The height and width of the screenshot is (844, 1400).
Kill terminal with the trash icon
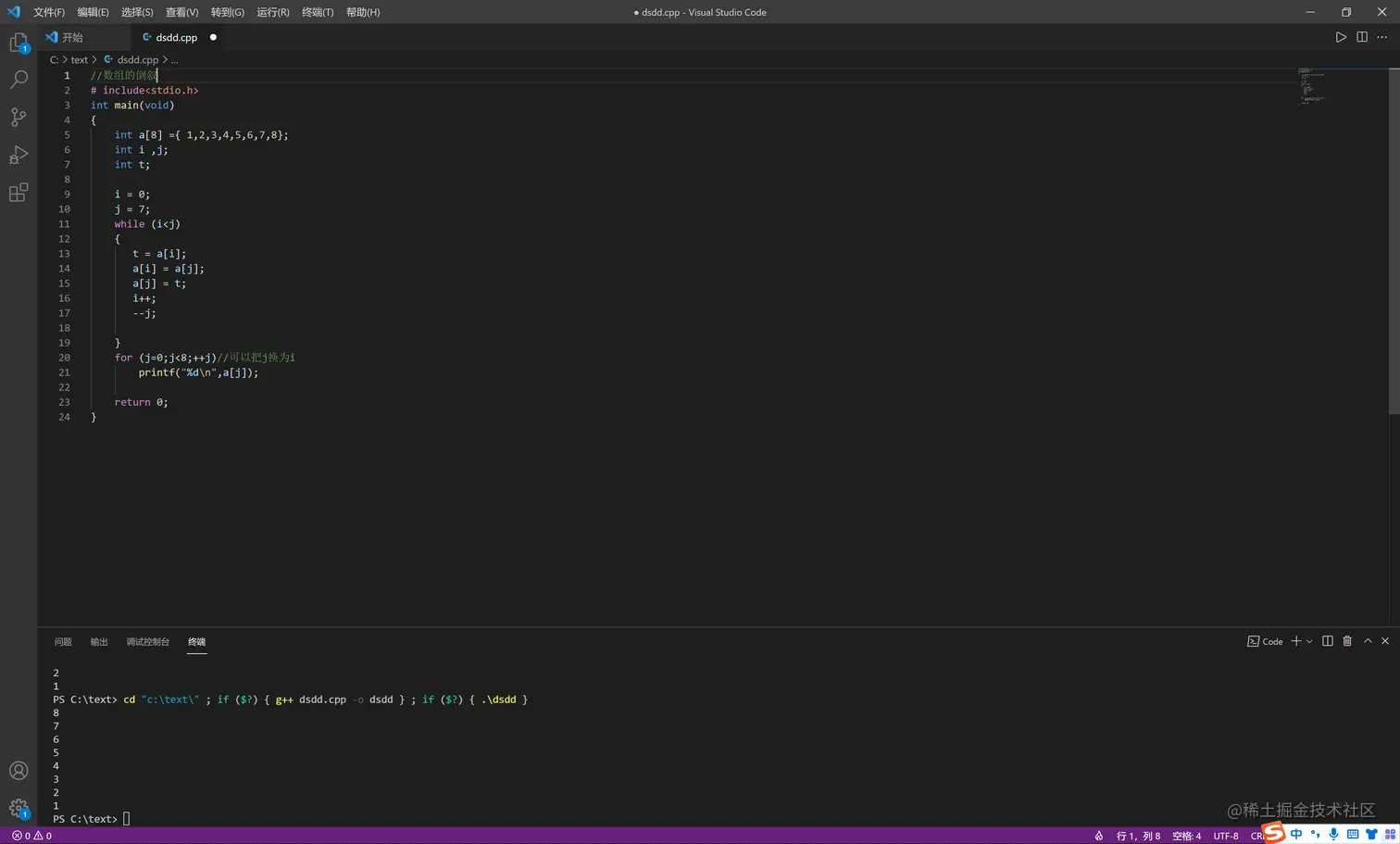1347,641
